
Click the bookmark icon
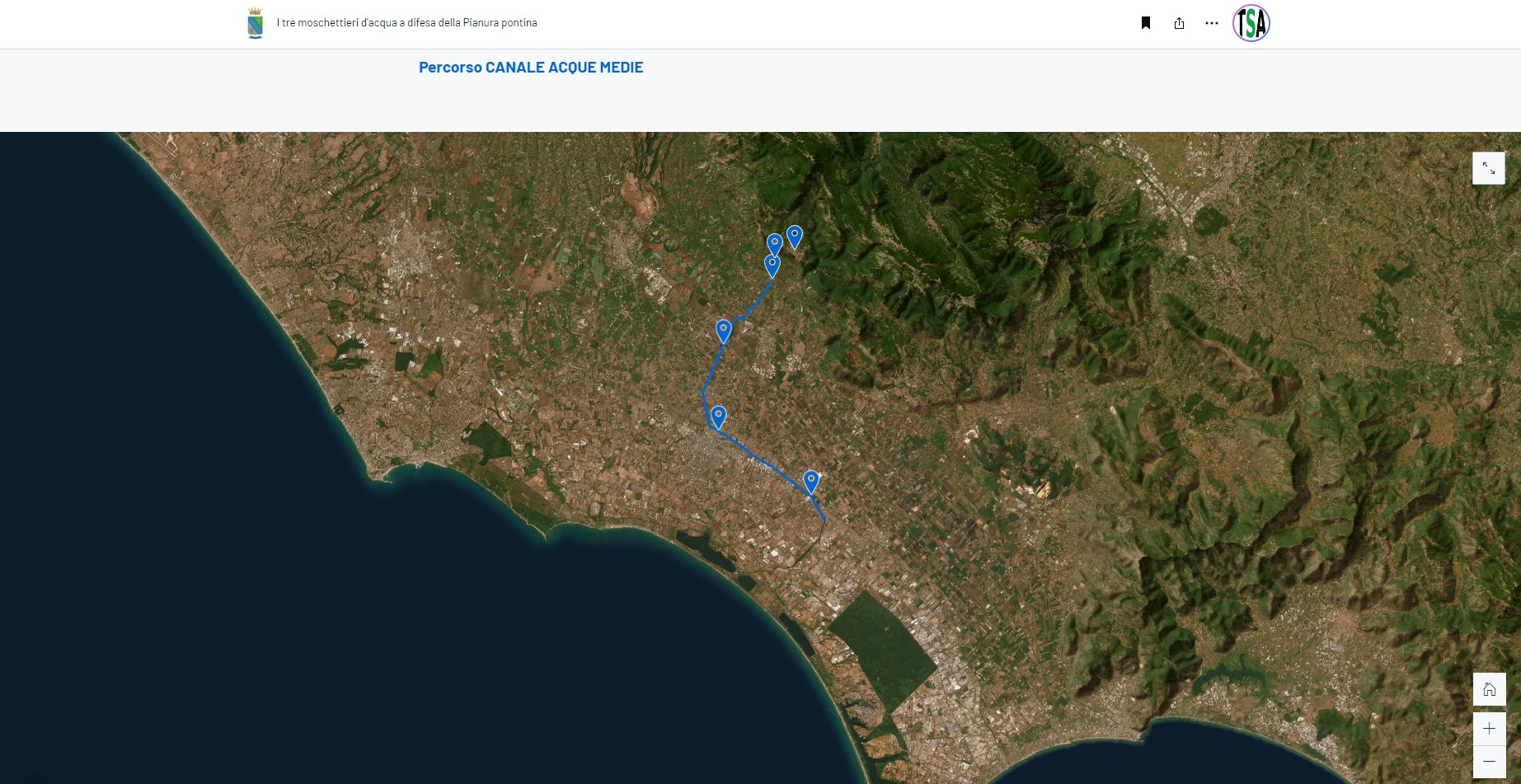[1146, 23]
